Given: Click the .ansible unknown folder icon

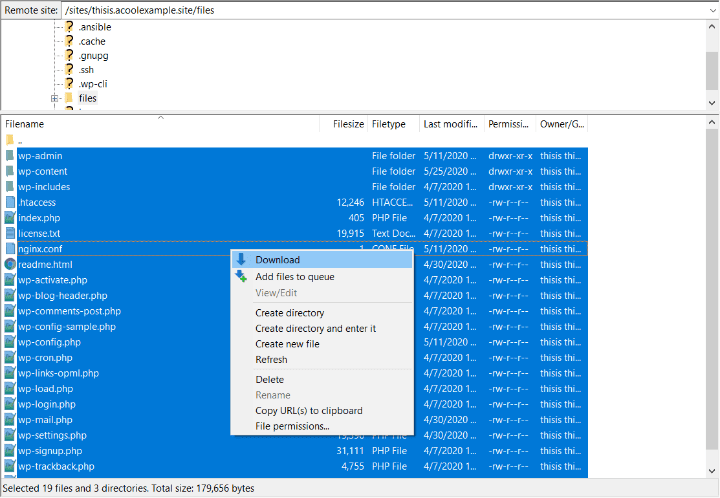Looking at the screenshot, I should 69,27.
